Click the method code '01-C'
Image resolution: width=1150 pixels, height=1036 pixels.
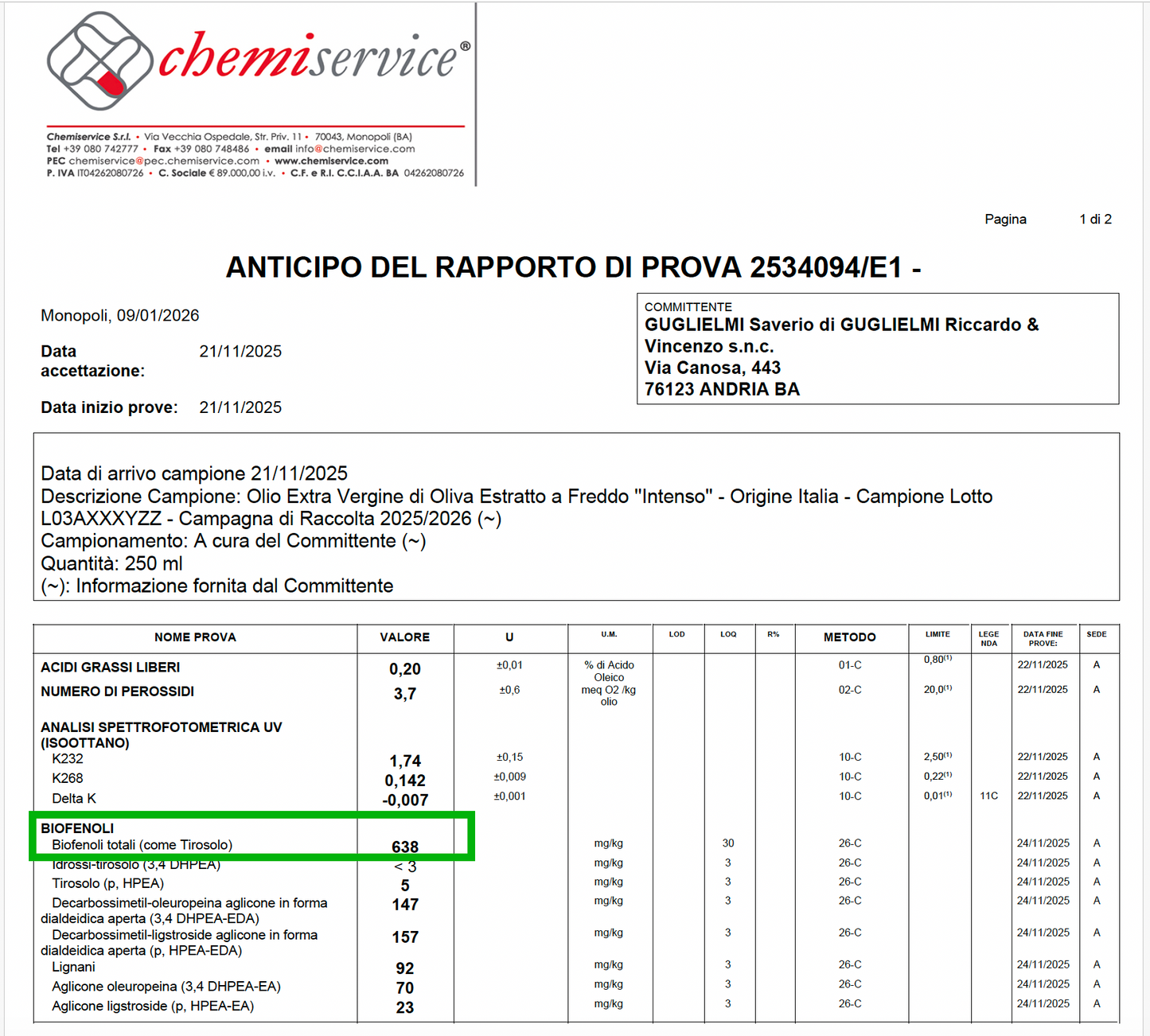coord(850,665)
